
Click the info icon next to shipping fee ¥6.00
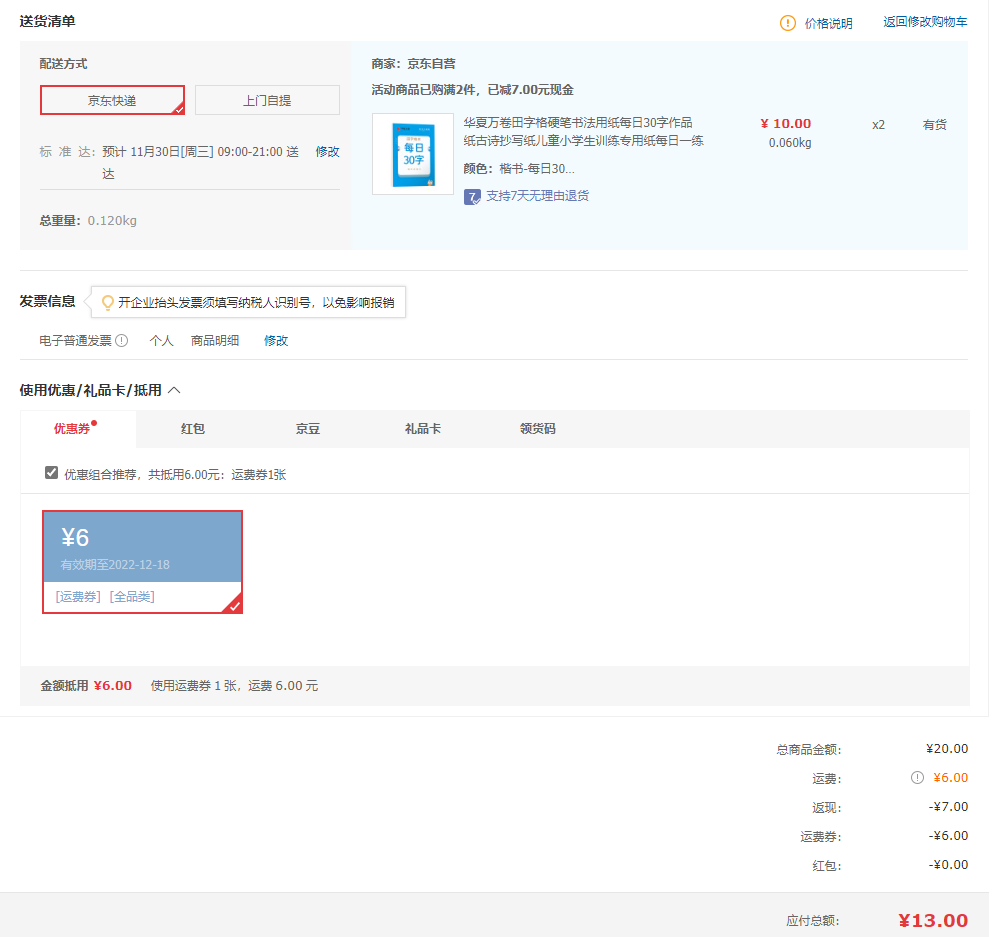(917, 777)
